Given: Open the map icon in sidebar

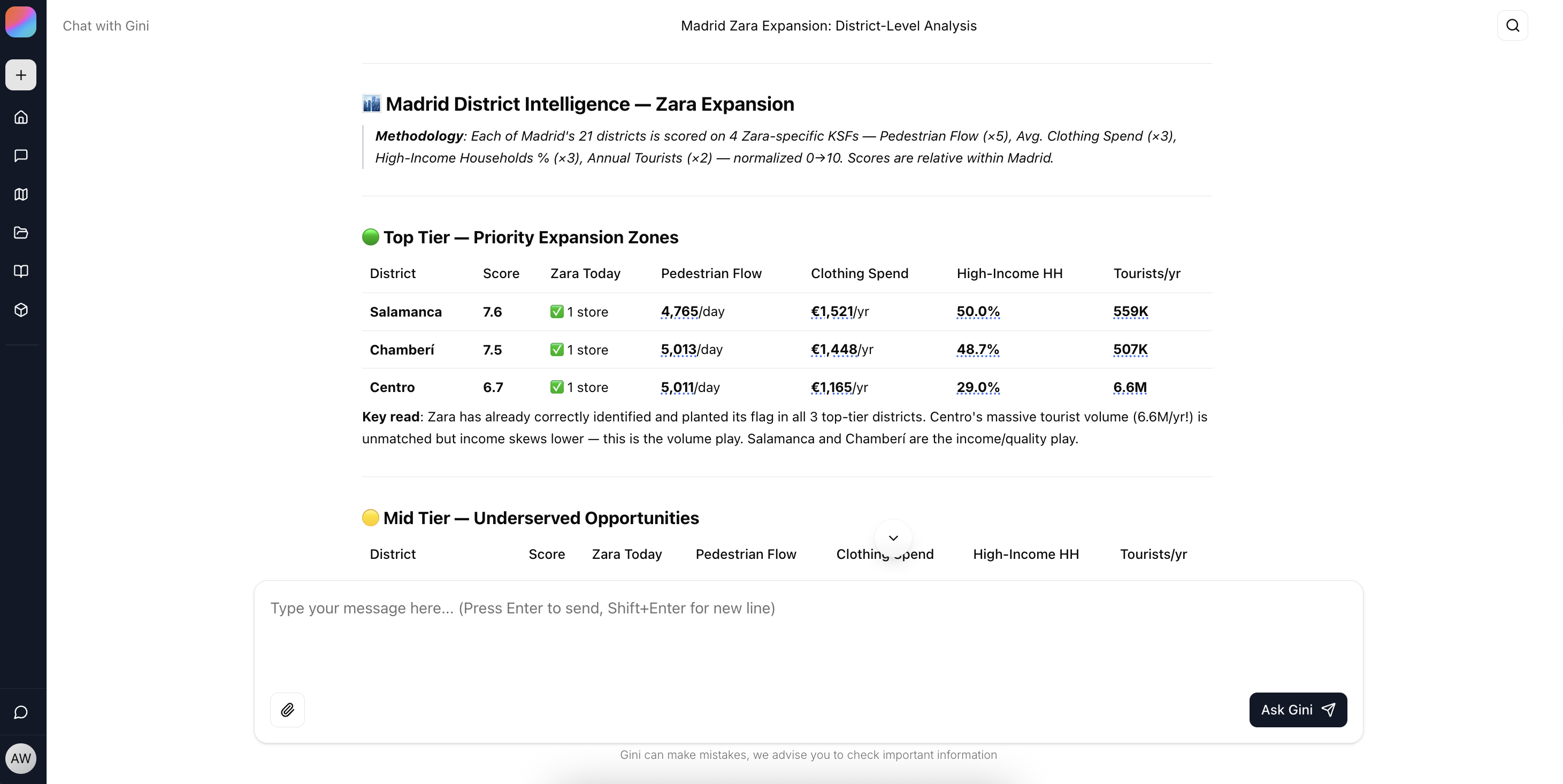Looking at the screenshot, I should (x=21, y=194).
